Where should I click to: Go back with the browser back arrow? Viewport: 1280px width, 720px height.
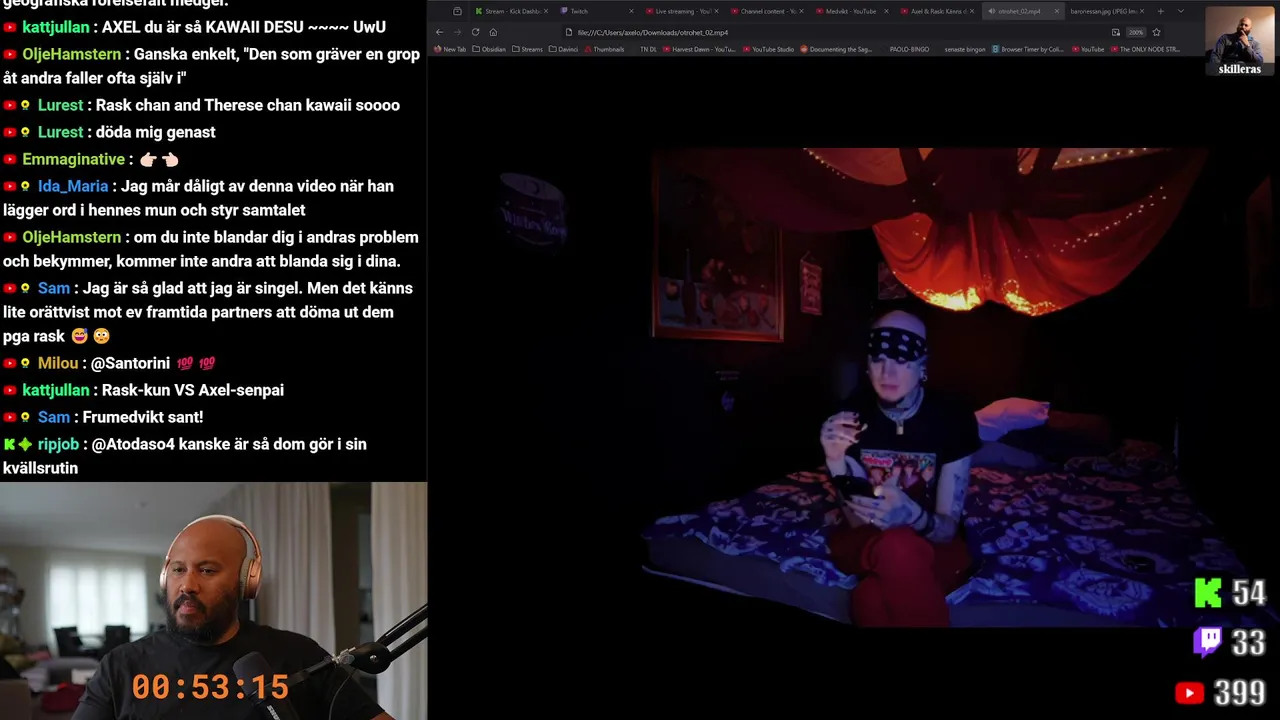[439, 32]
